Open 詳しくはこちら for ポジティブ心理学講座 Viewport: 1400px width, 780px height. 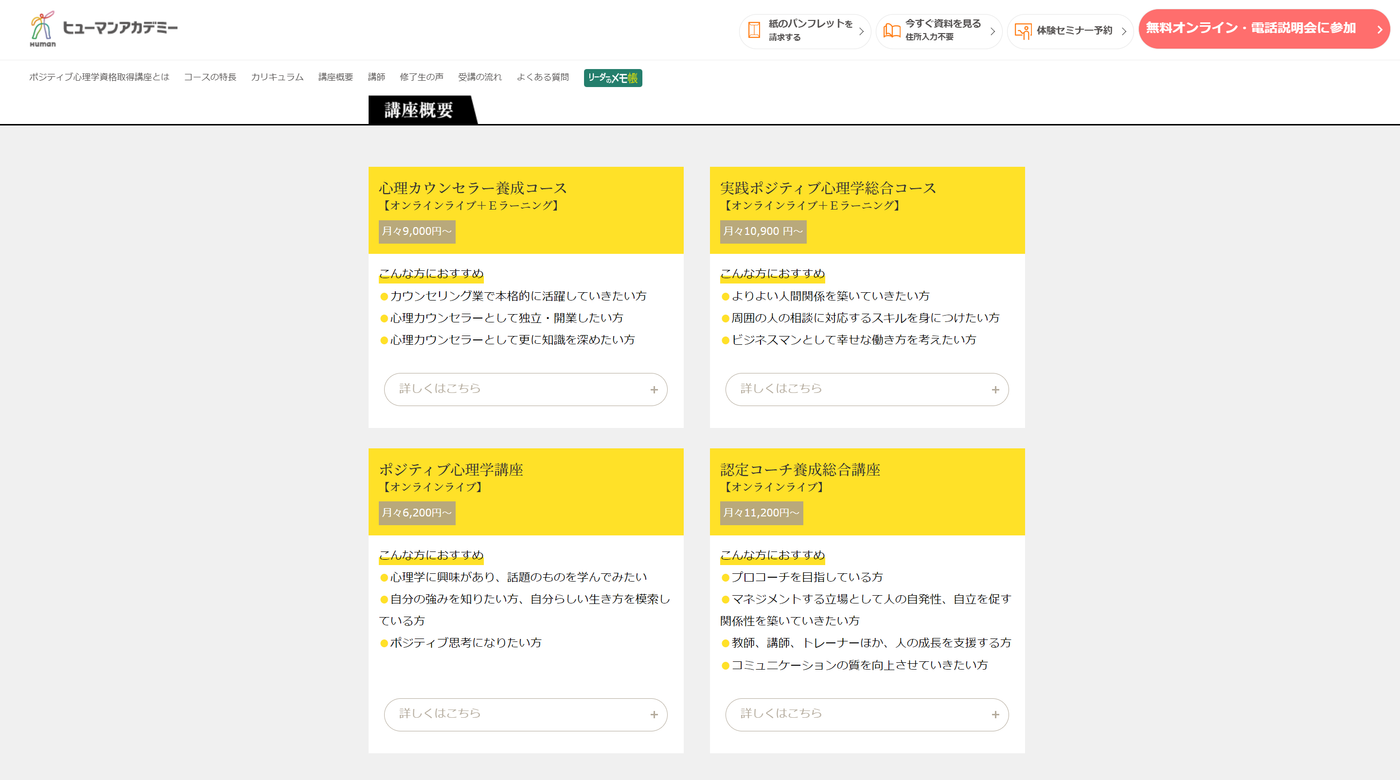(x=526, y=715)
